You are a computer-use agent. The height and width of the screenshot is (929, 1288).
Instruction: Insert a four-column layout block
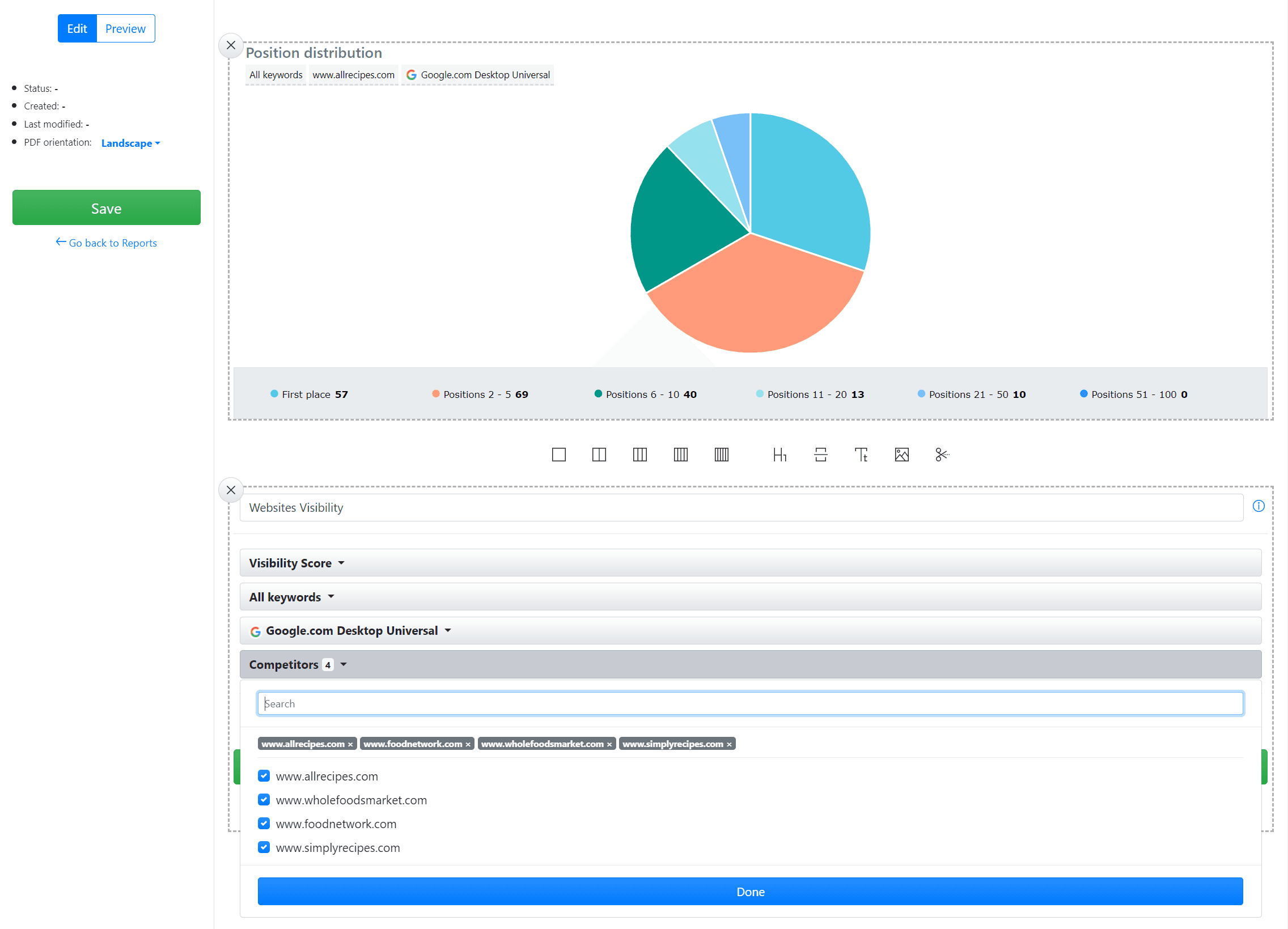681,455
